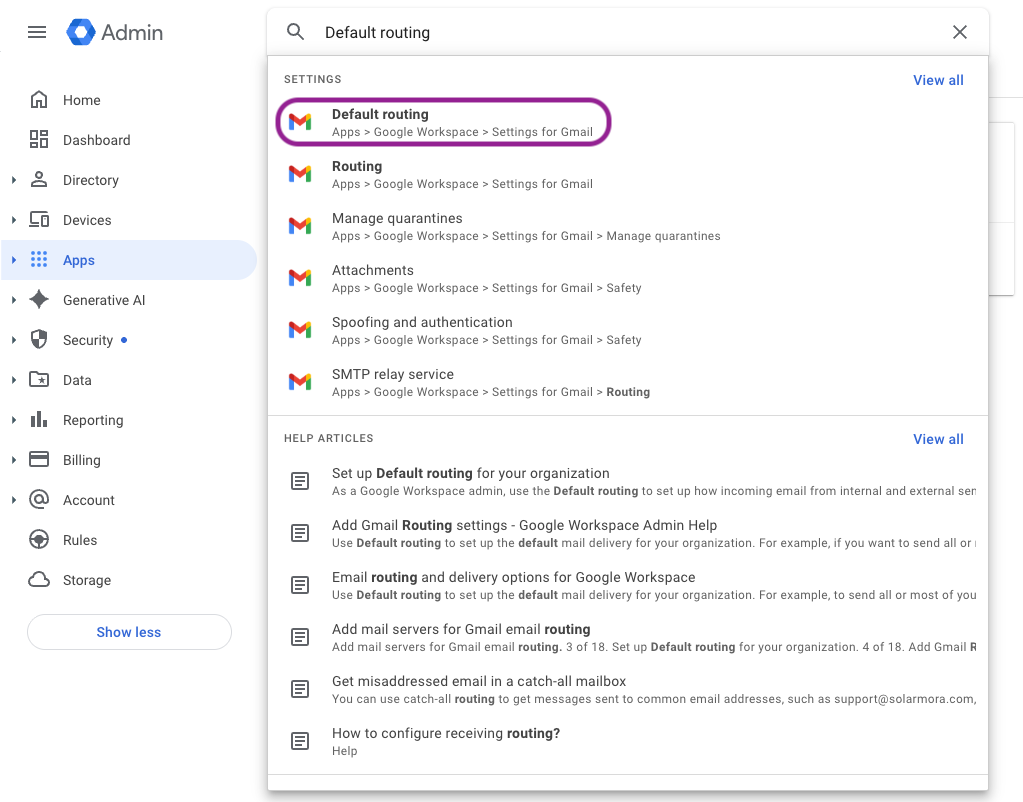Image resolution: width=1023 pixels, height=802 pixels.
Task: Click the Storage cloud icon
Action: [x=39, y=580]
